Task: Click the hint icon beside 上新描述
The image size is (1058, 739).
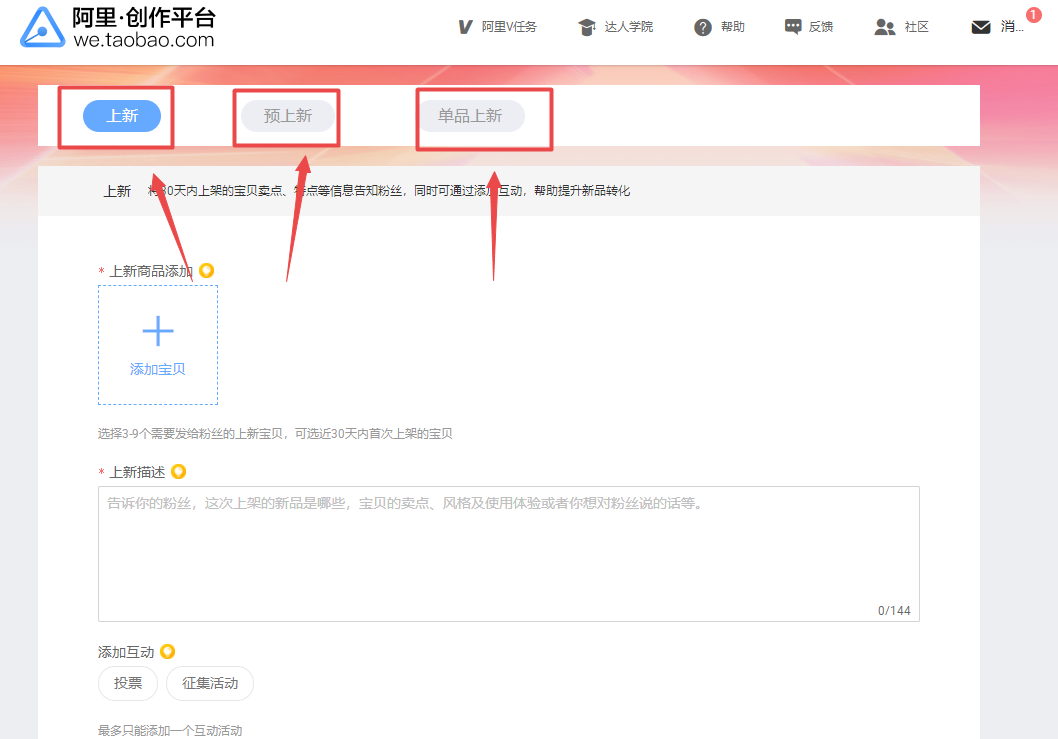Action: click(178, 472)
